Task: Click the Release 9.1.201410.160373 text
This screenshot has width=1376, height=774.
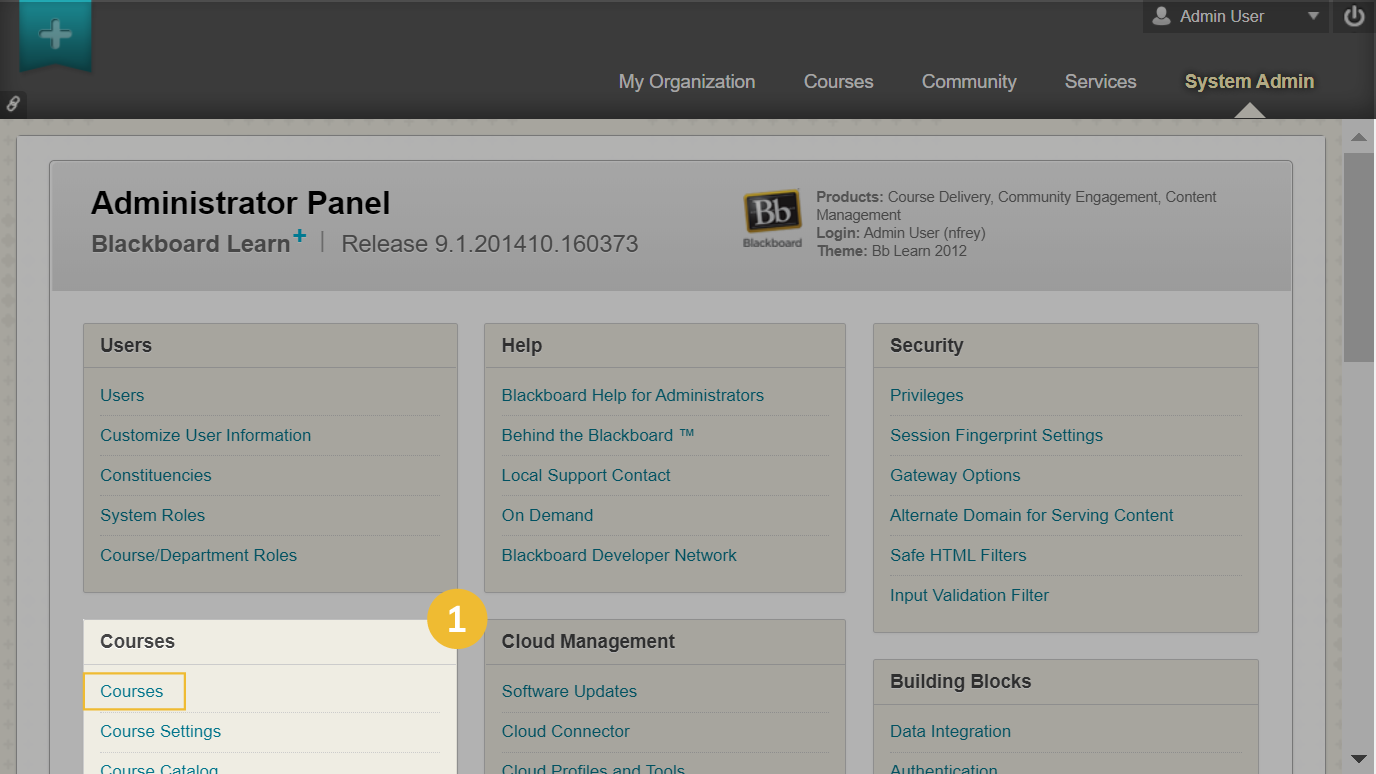Action: pos(490,244)
